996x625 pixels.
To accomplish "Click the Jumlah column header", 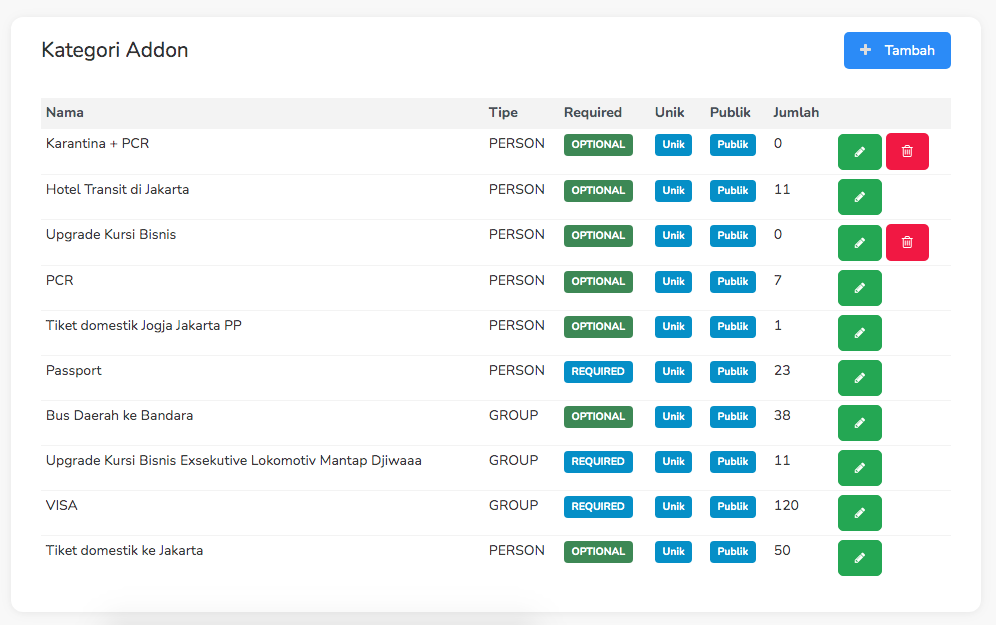I will coord(796,113).
